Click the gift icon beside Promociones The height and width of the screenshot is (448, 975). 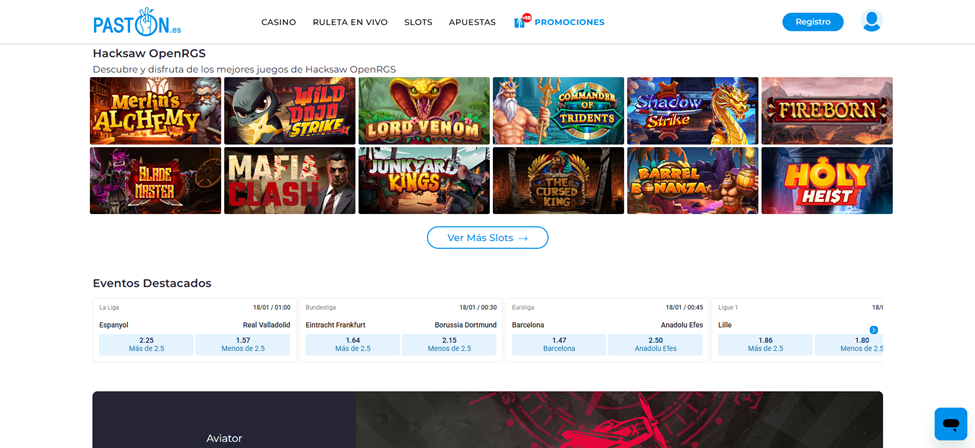521,21
